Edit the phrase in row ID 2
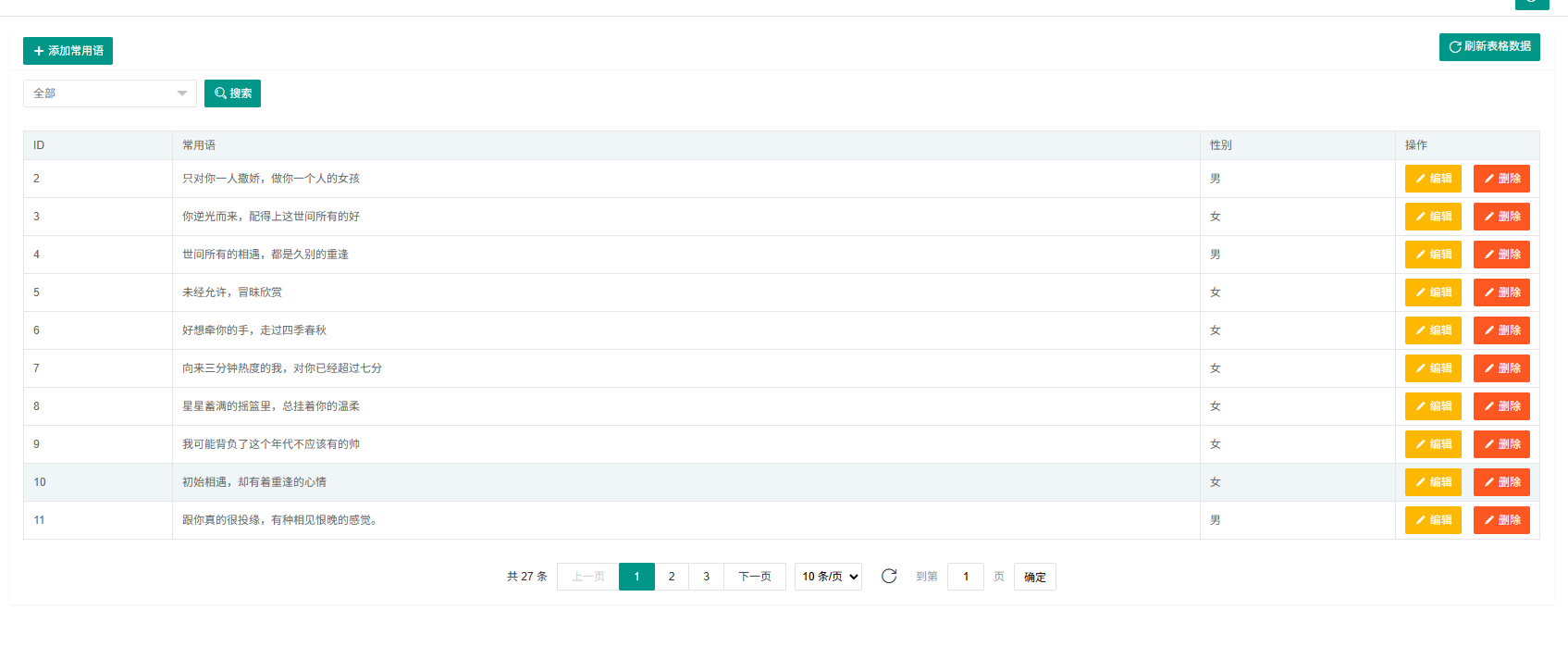This screenshot has width=1568, height=647. pos(1432,179)
